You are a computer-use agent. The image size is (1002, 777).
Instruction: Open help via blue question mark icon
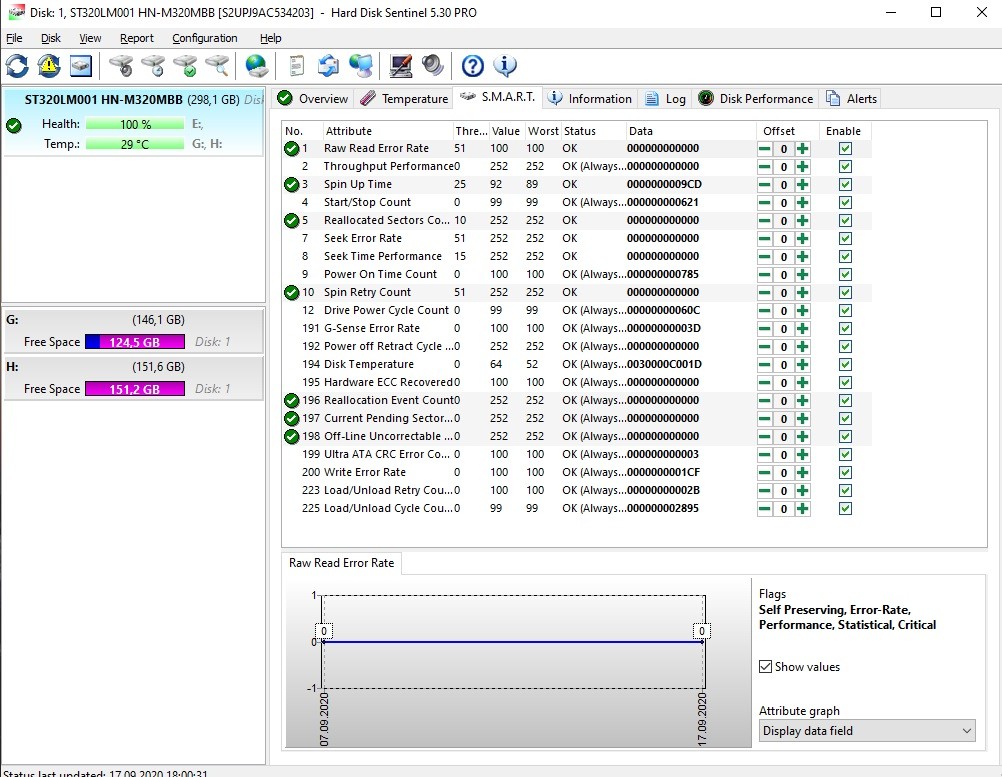coord(473,66)
